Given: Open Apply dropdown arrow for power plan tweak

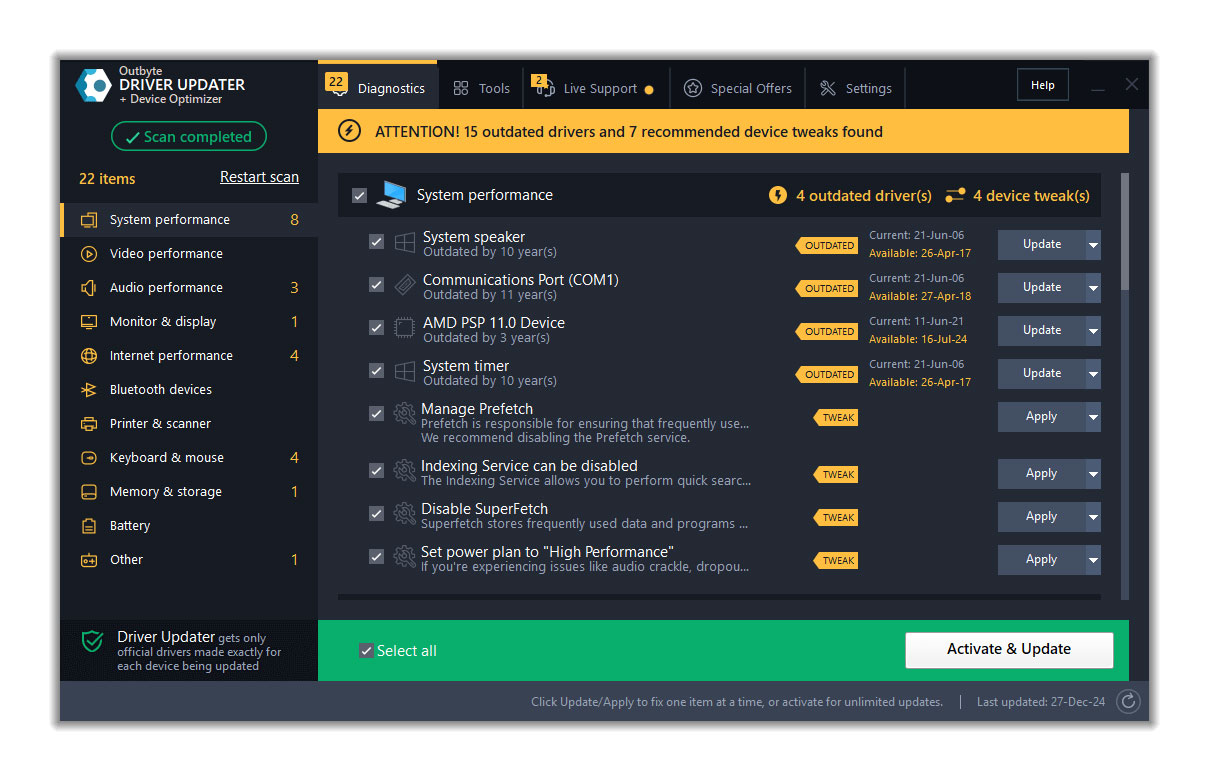Looking at the screenshot, I should (1093, 560).
